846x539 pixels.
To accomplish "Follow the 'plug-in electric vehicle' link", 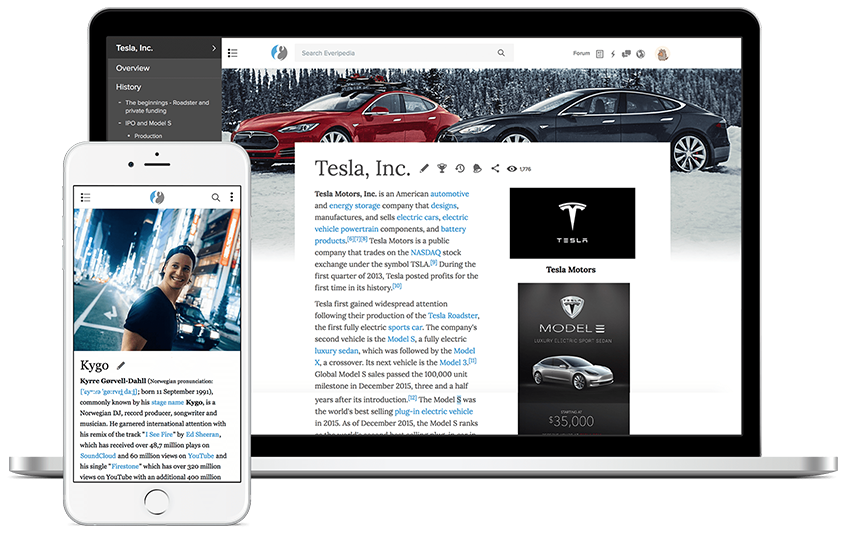I will 434,411.
